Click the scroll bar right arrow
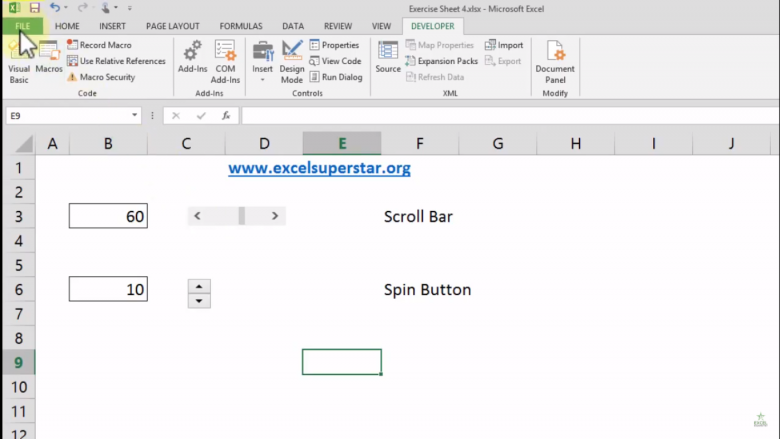 [x=275, y=216]
